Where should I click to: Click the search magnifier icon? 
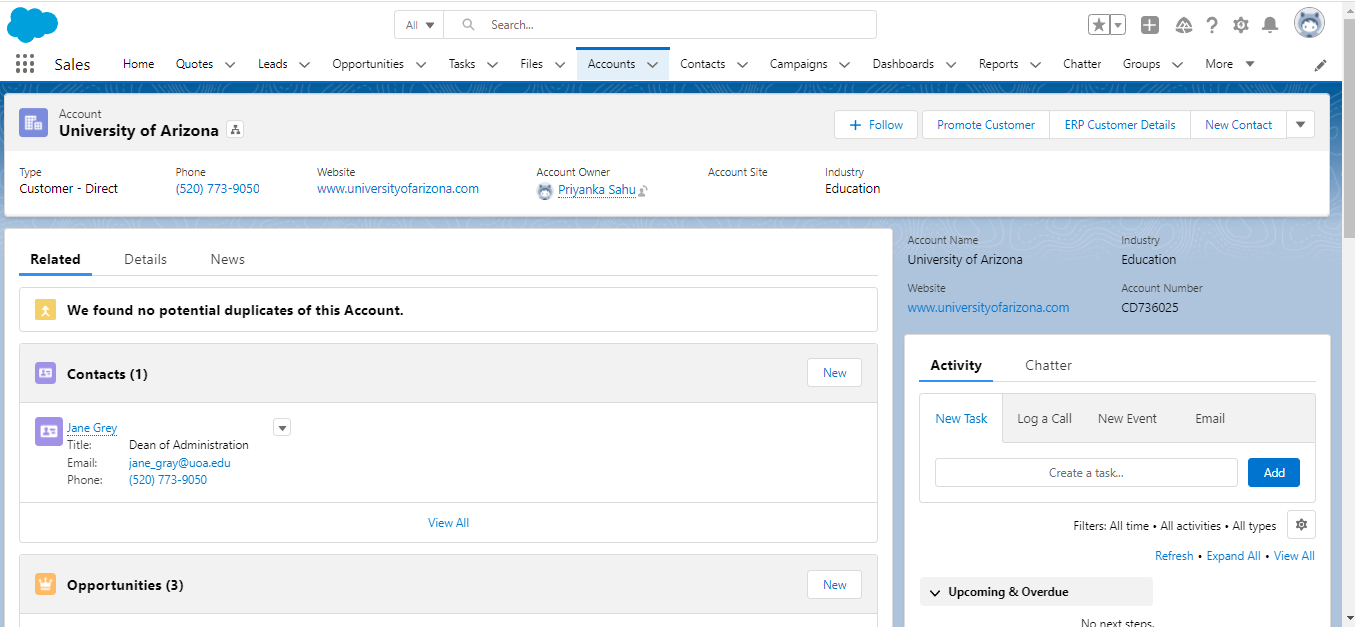468,25
